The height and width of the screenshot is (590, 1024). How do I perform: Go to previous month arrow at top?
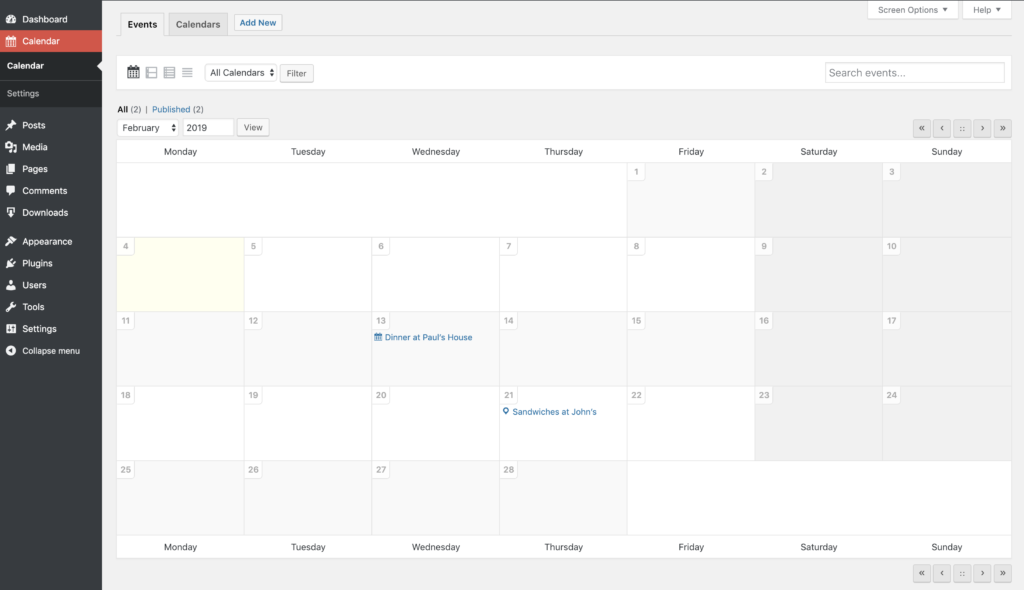(x=942, y=128)
